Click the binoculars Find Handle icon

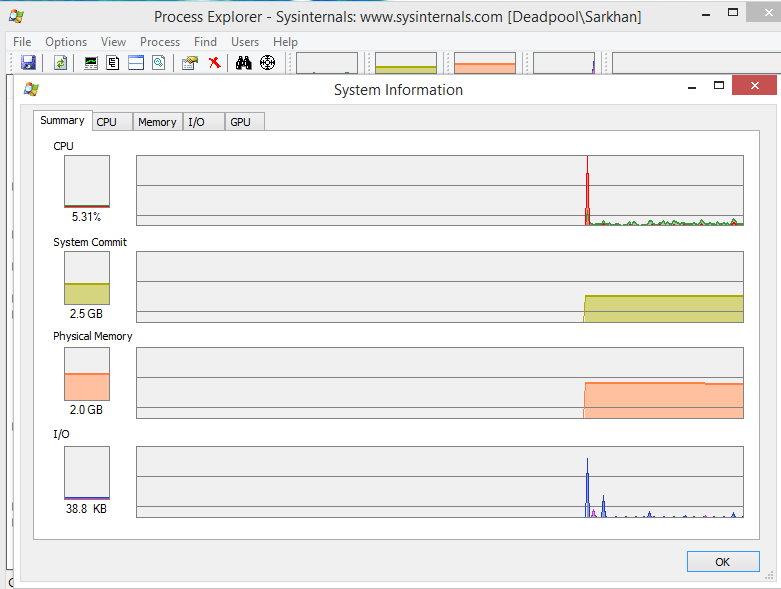[x=244, y=63]
